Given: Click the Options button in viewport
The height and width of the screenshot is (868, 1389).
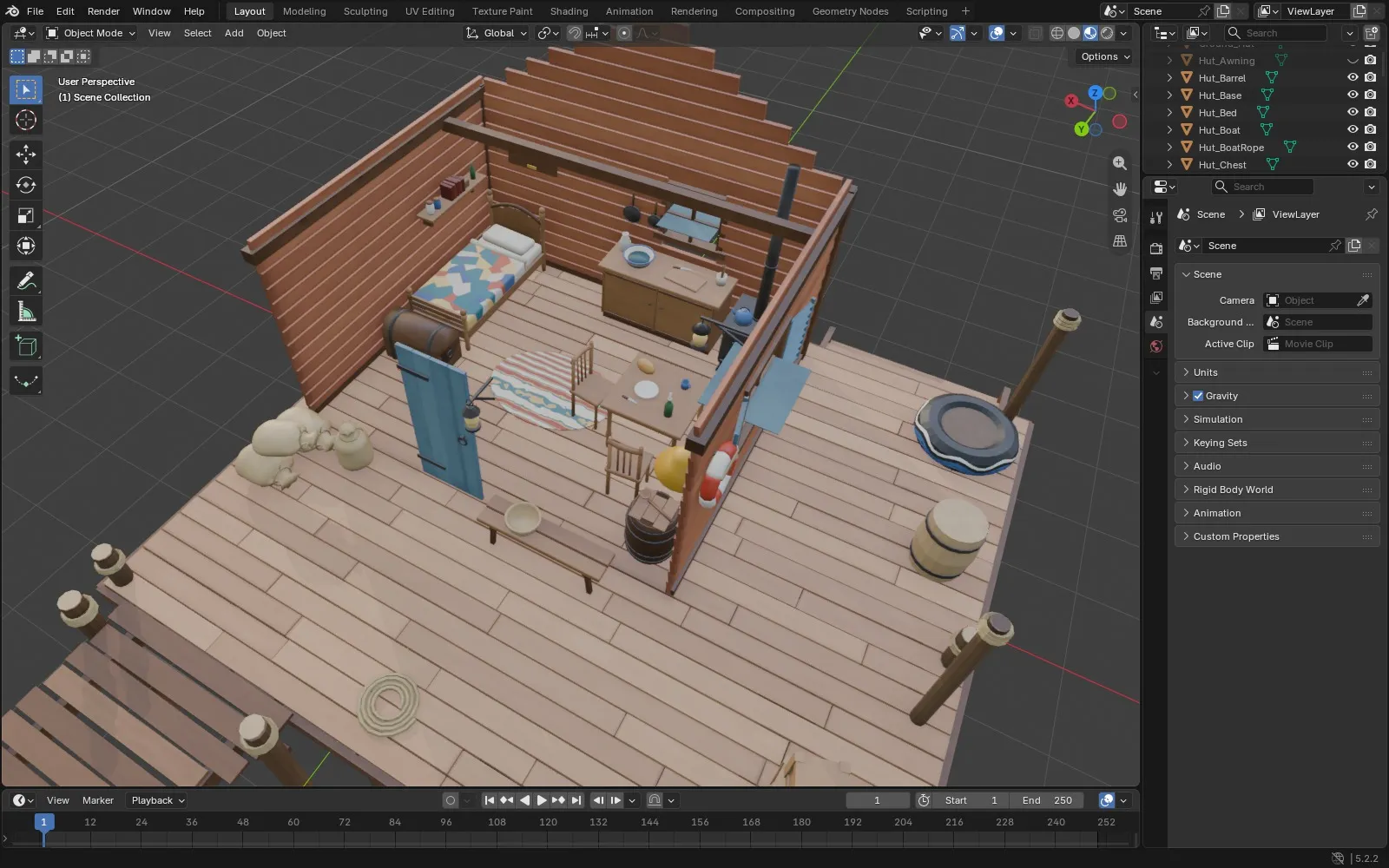Looking at the screenshot, I should point(1105,56).
